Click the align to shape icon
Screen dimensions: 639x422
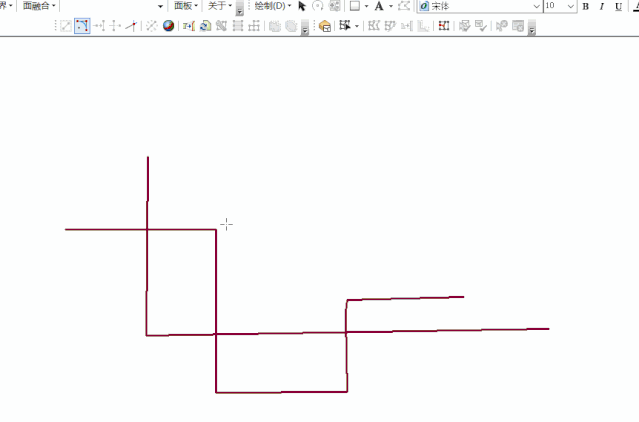tap(189, 26)
